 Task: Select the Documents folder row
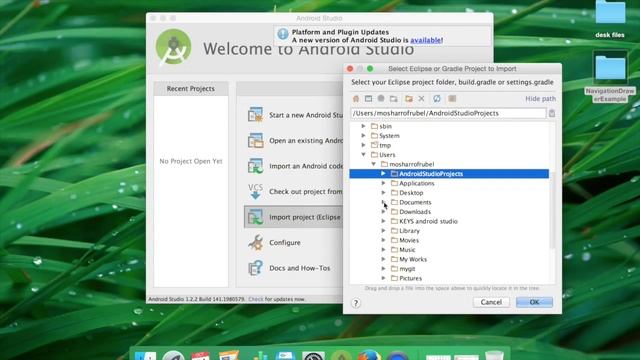click(449, 202)
